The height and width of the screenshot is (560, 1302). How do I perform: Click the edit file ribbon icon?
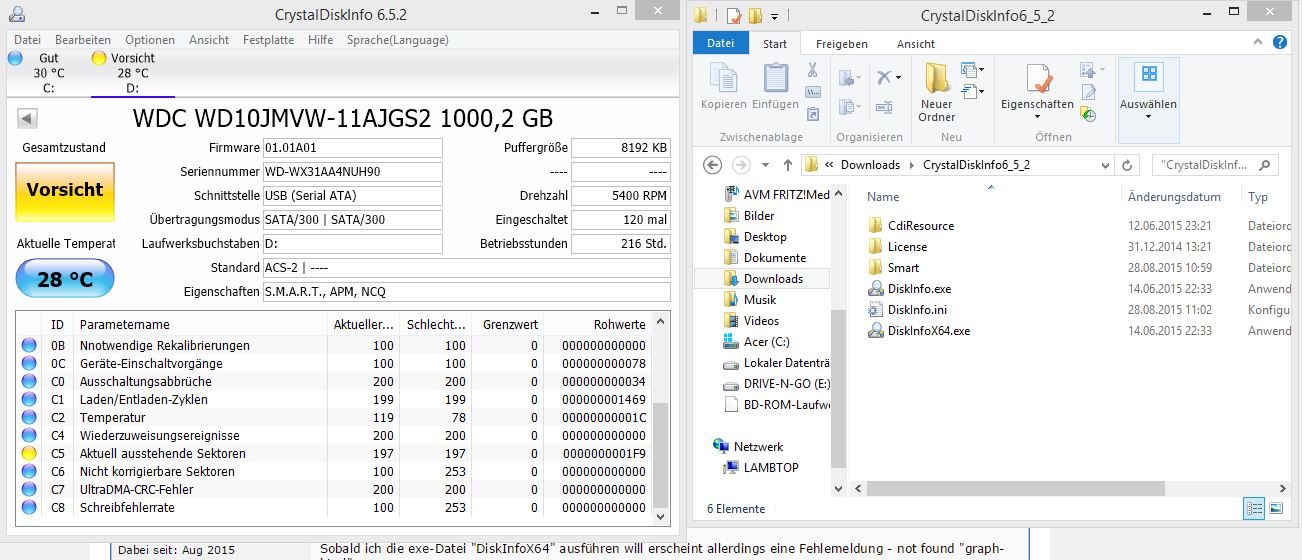[x=1088, y=93]
